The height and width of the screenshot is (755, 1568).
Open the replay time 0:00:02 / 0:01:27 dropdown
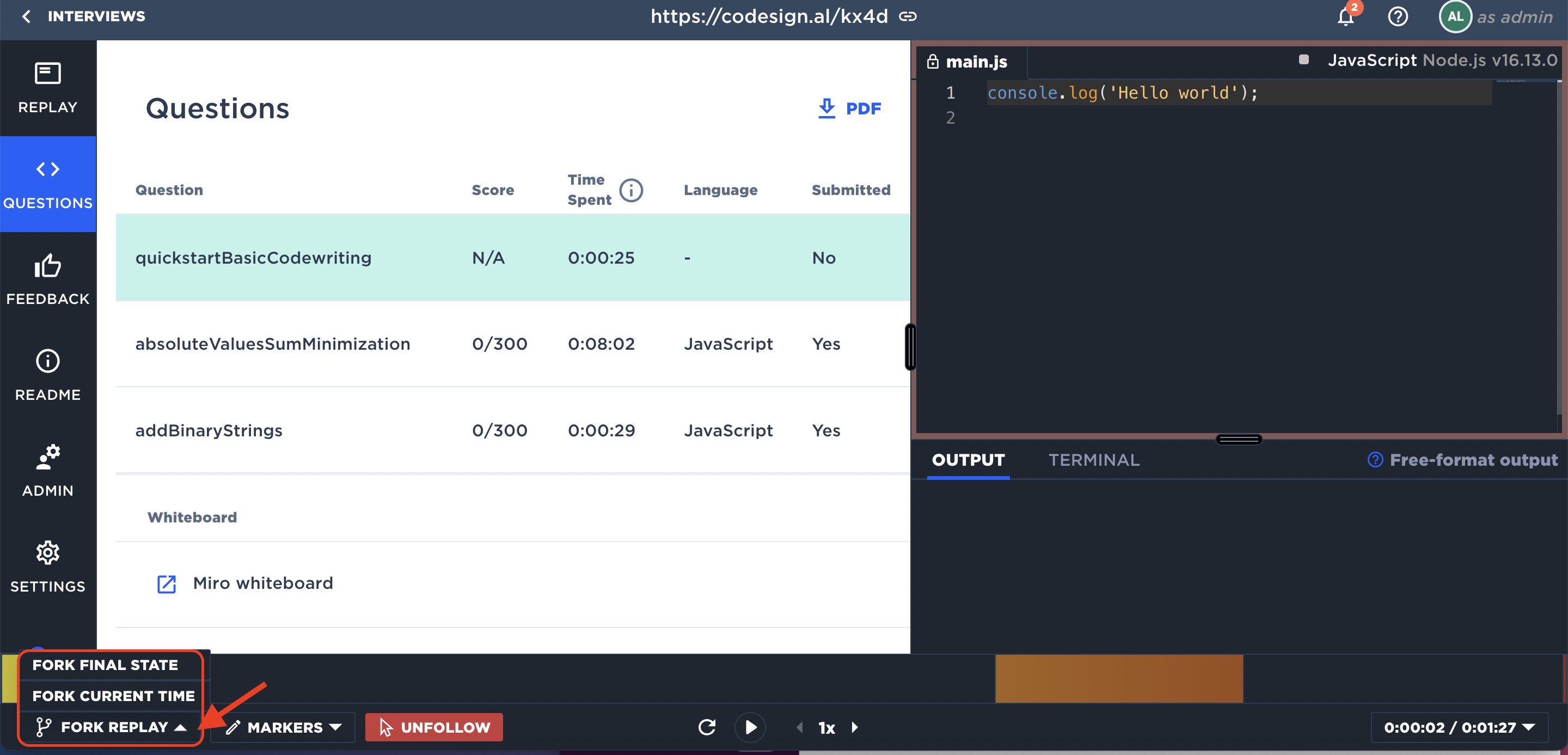1459,727
